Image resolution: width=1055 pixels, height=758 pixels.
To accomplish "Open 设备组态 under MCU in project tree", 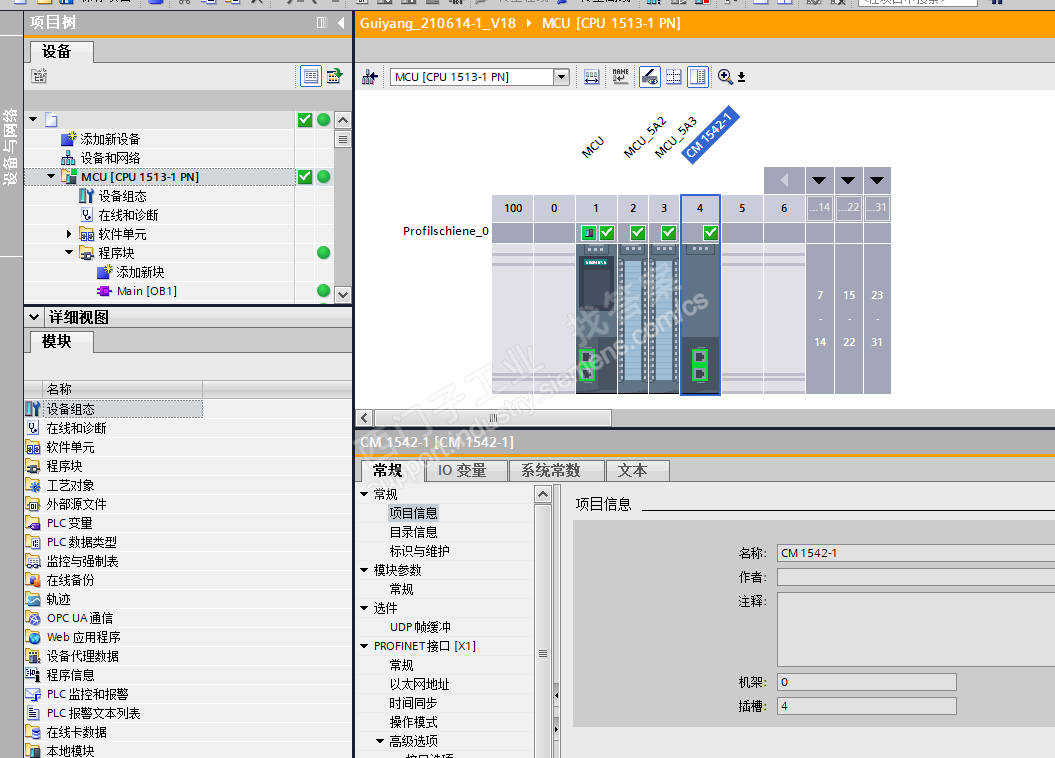I will click(122, 196).
